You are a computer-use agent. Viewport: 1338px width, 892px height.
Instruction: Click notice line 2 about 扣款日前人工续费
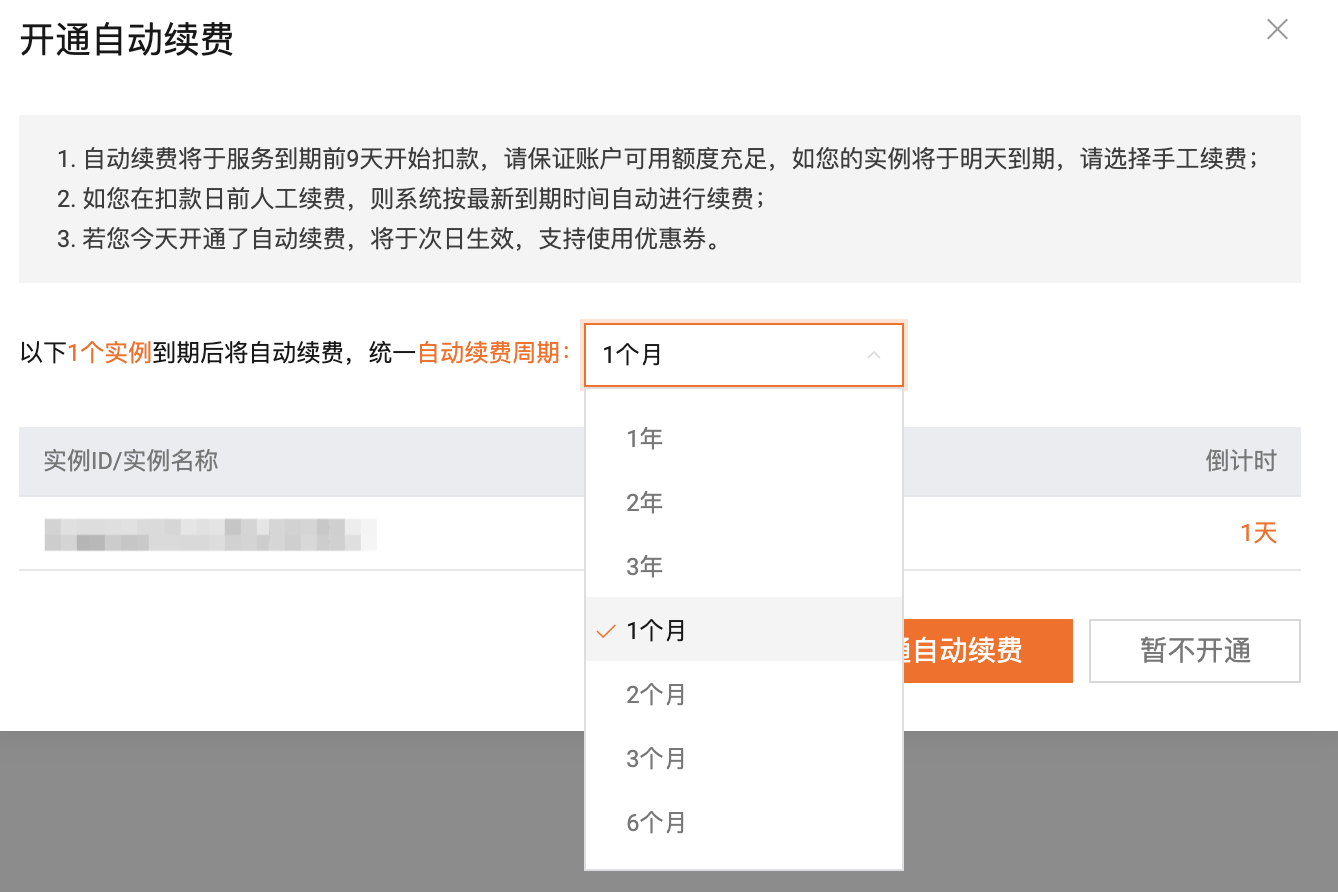[411, 199]
